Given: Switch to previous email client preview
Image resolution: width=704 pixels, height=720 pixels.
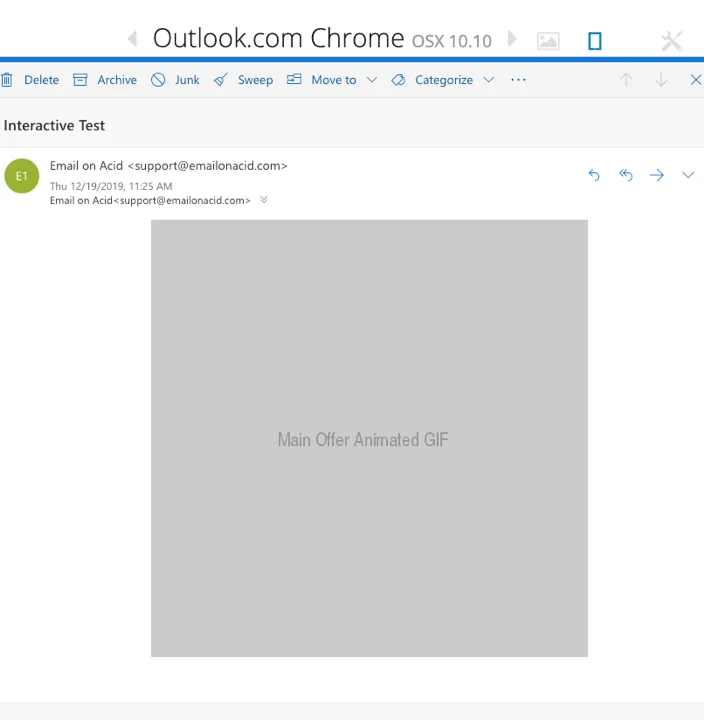Looking at the screenshot, I should coord(132,39).
